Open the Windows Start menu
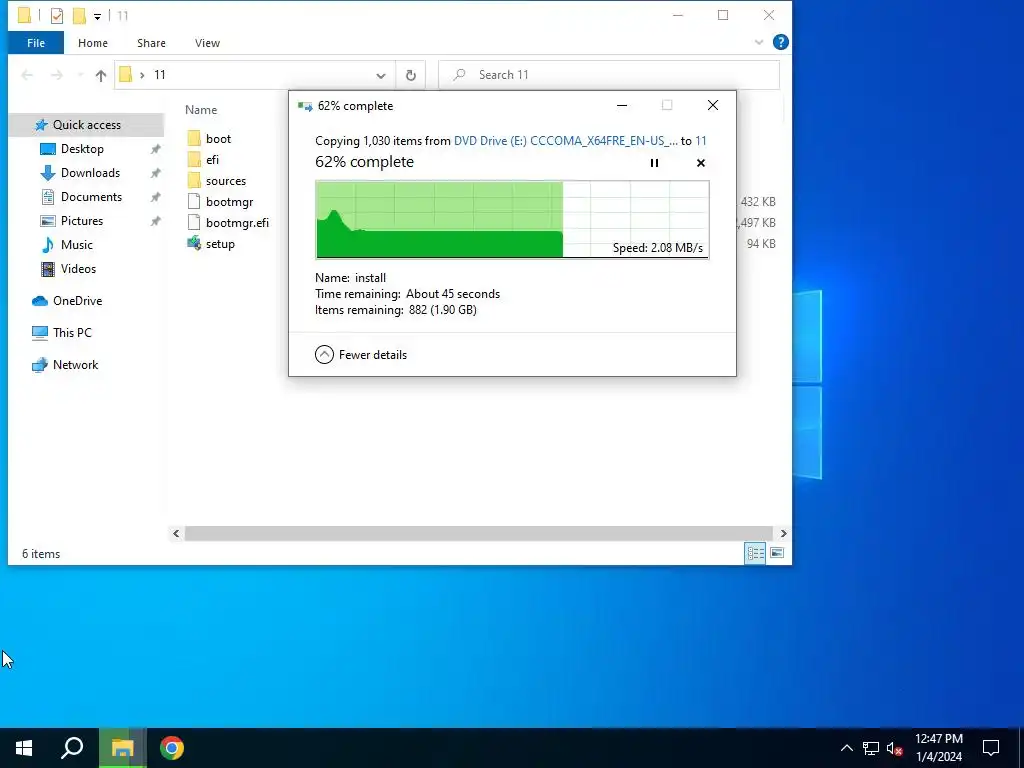This screenshot has height=768, width=1024. 24,748
